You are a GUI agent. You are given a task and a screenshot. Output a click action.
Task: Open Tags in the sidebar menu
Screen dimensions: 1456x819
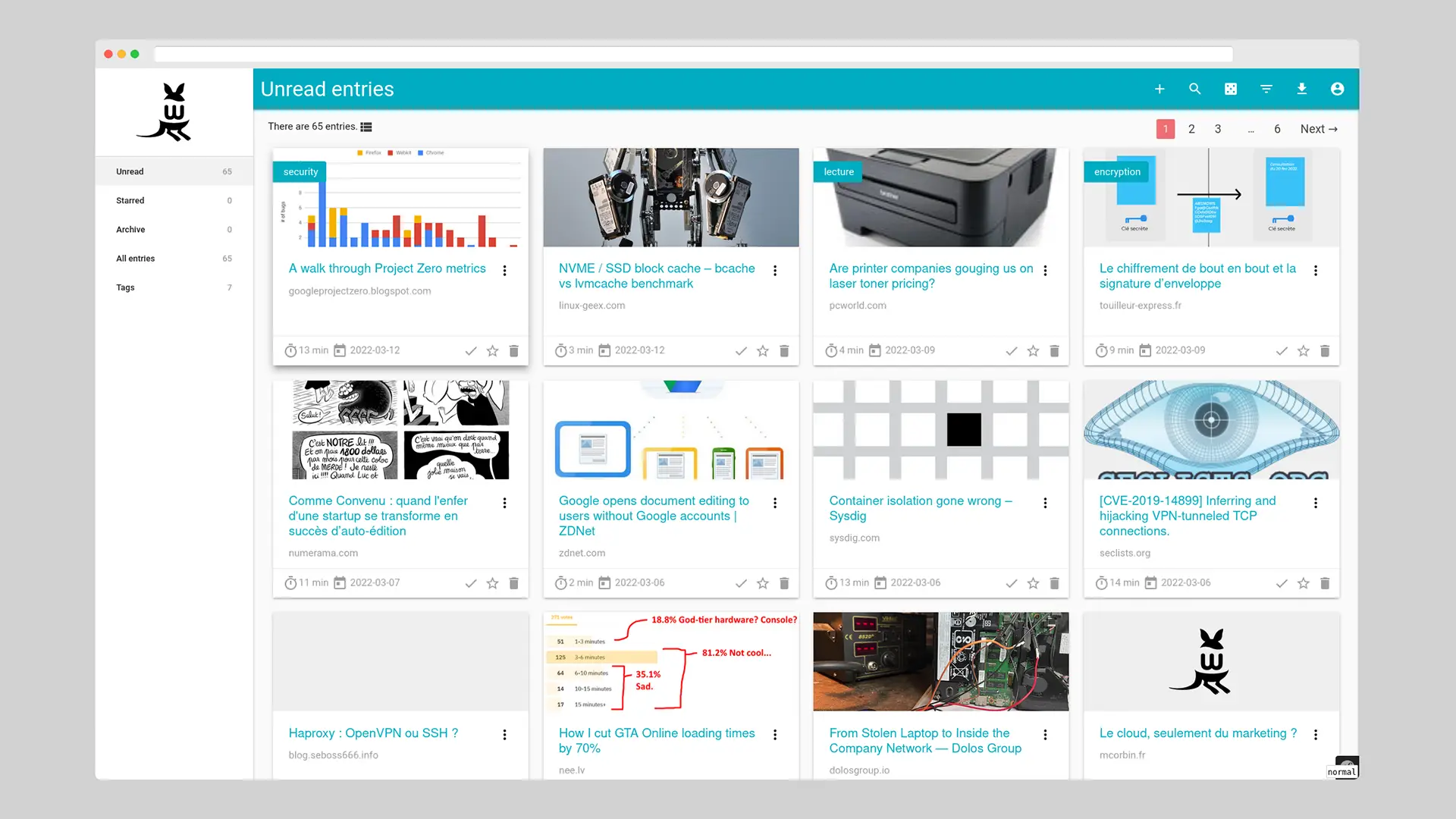coord(174,287)
